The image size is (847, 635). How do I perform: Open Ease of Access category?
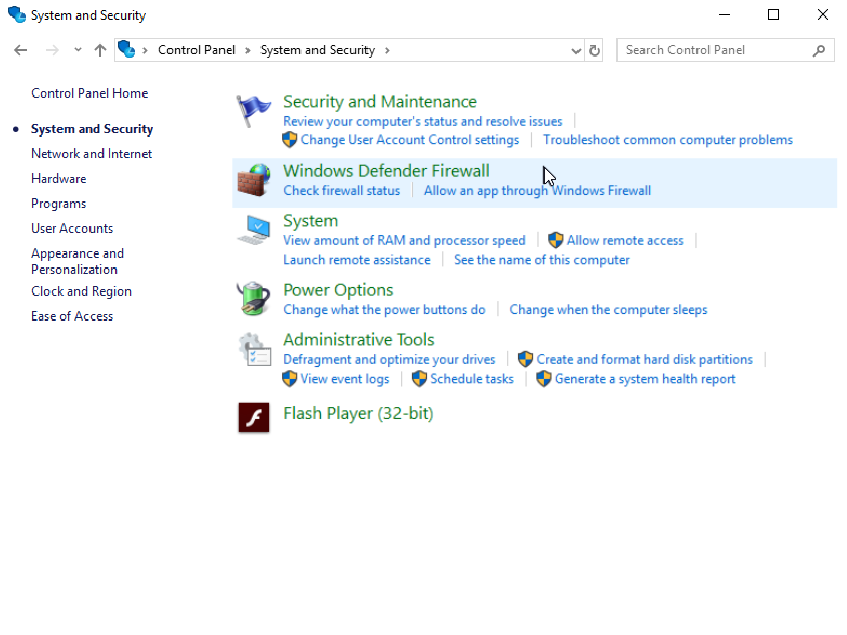point(72,316)
